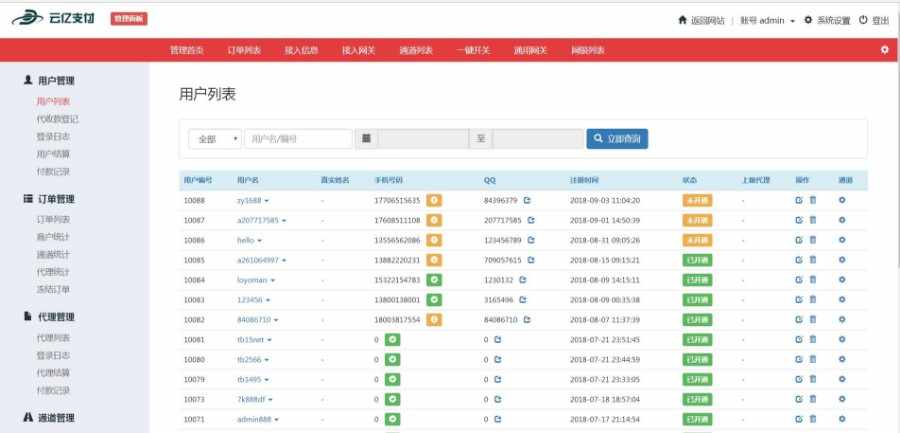
Task: Toggle green status badge for user loyoman
Action: click(697, 280)
